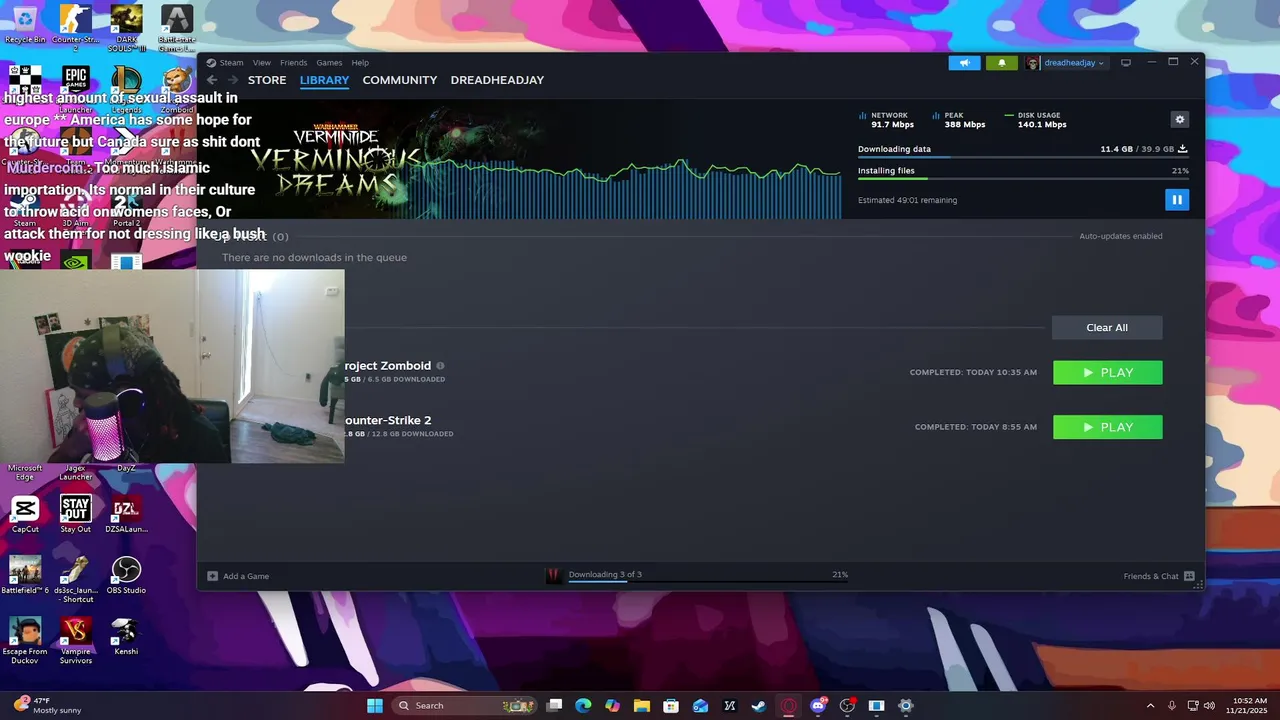Screen dimensions: 1280x720
Task: Select the Kenshi desktop shortcut
Action: point(126,637)
